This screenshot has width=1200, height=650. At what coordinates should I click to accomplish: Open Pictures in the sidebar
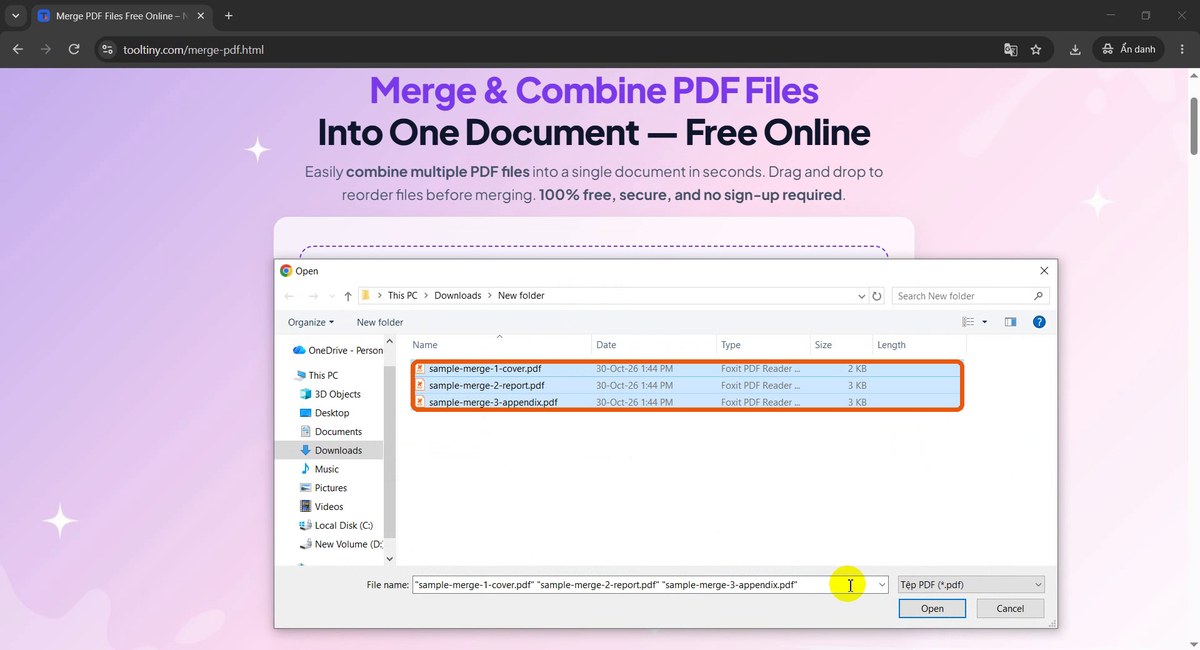pyautogui.click(x=323, y=488)
